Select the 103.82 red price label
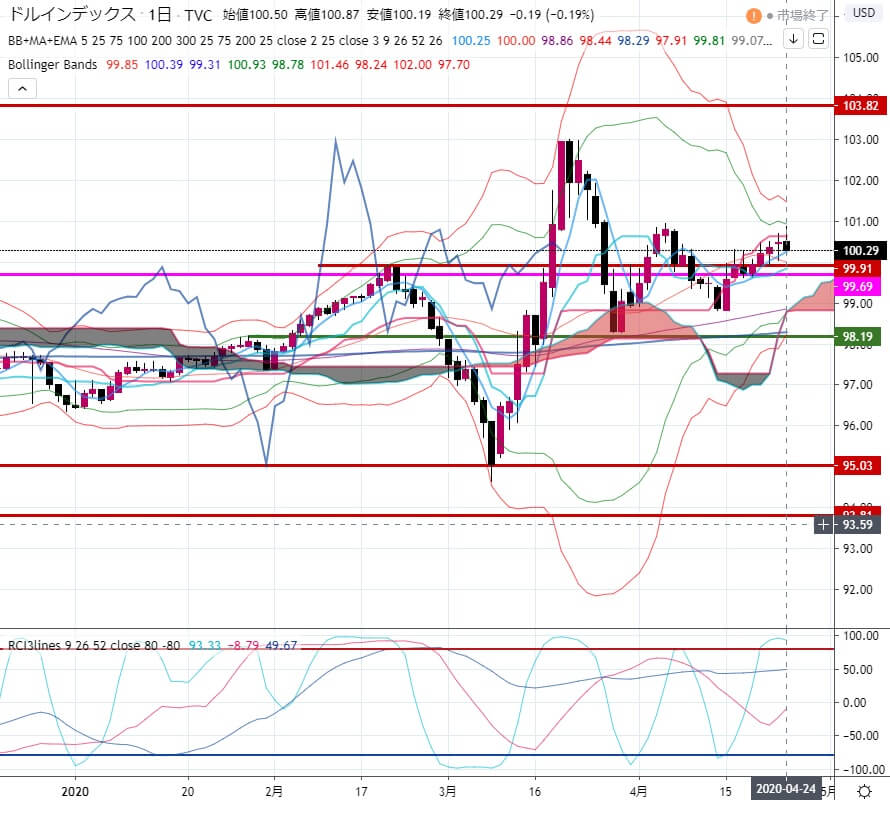890x822 pixels. (860, 106)
